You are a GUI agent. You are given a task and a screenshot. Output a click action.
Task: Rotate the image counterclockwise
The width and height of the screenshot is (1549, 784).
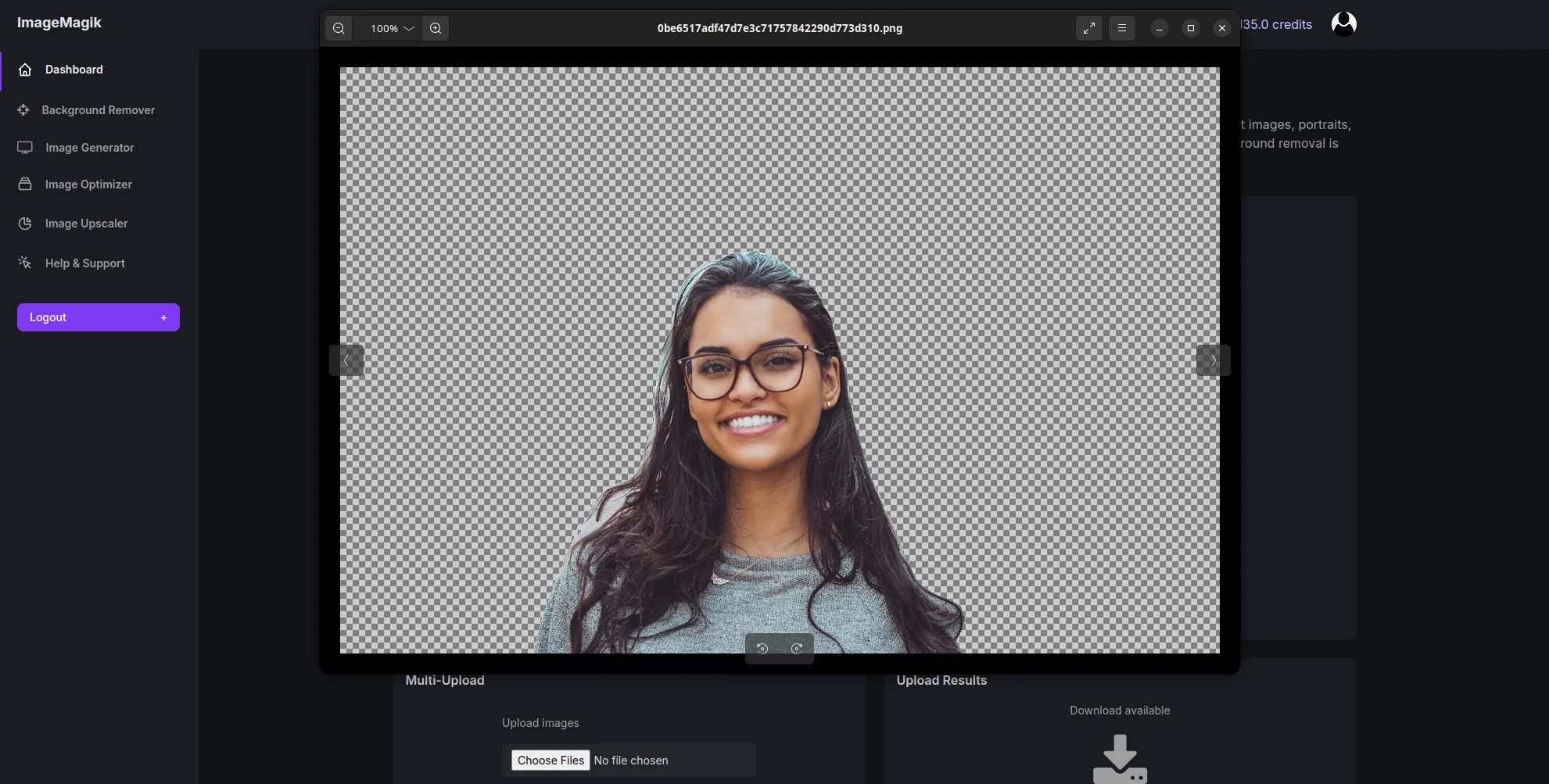(762, 648)
